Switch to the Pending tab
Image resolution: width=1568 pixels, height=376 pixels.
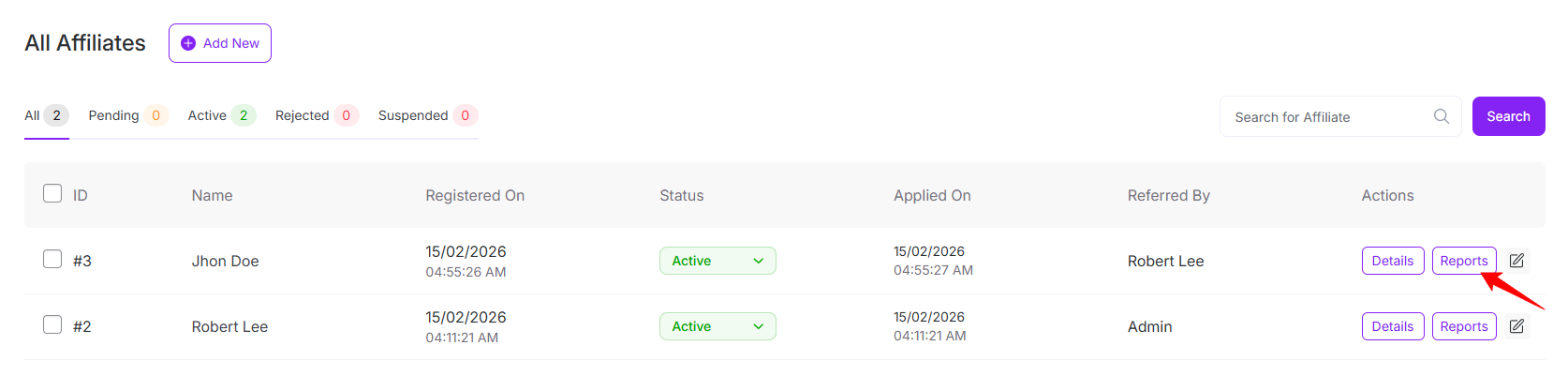[x=114, y=115]
